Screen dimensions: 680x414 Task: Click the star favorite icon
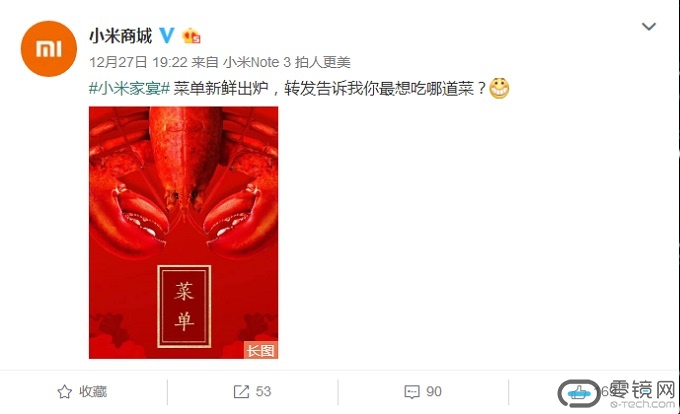coord(65,391)
